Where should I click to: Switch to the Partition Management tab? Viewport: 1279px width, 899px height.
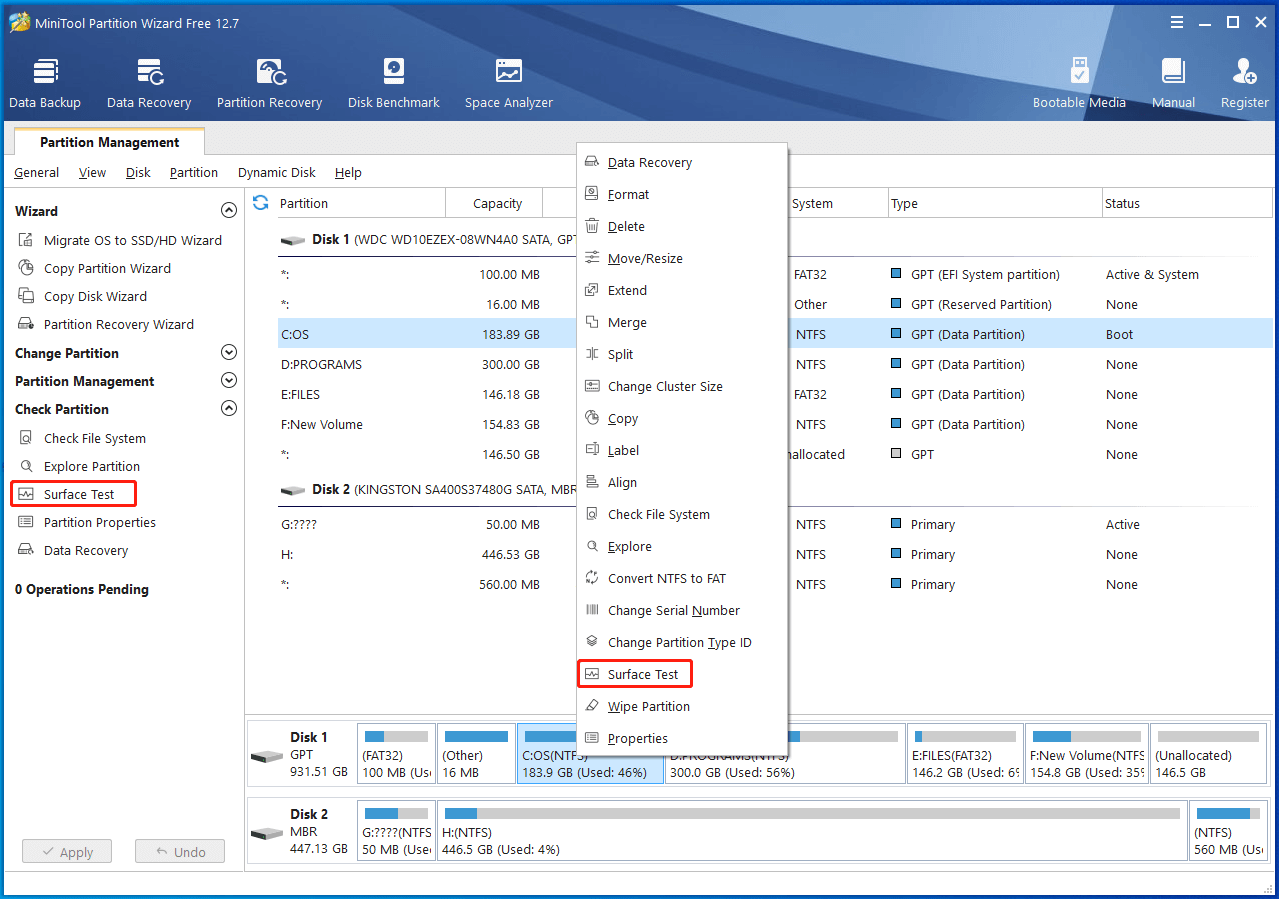click(x=109, y=143)
